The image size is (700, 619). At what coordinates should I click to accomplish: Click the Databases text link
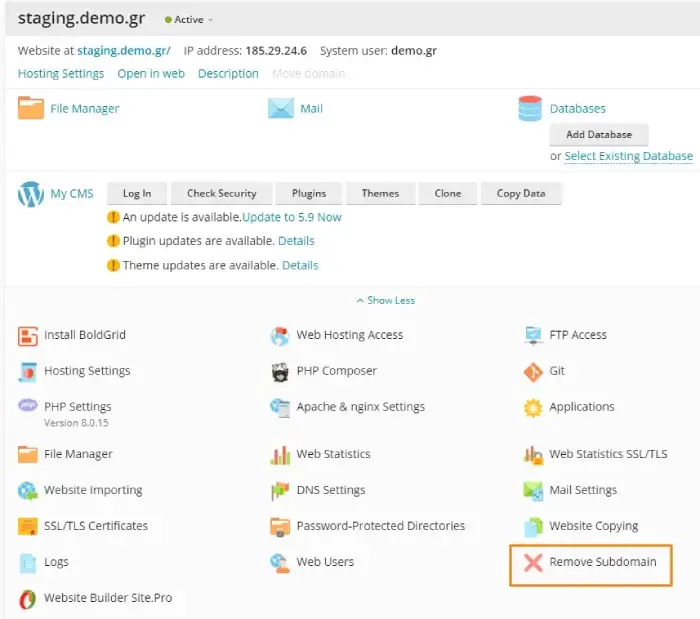point(578,108)
